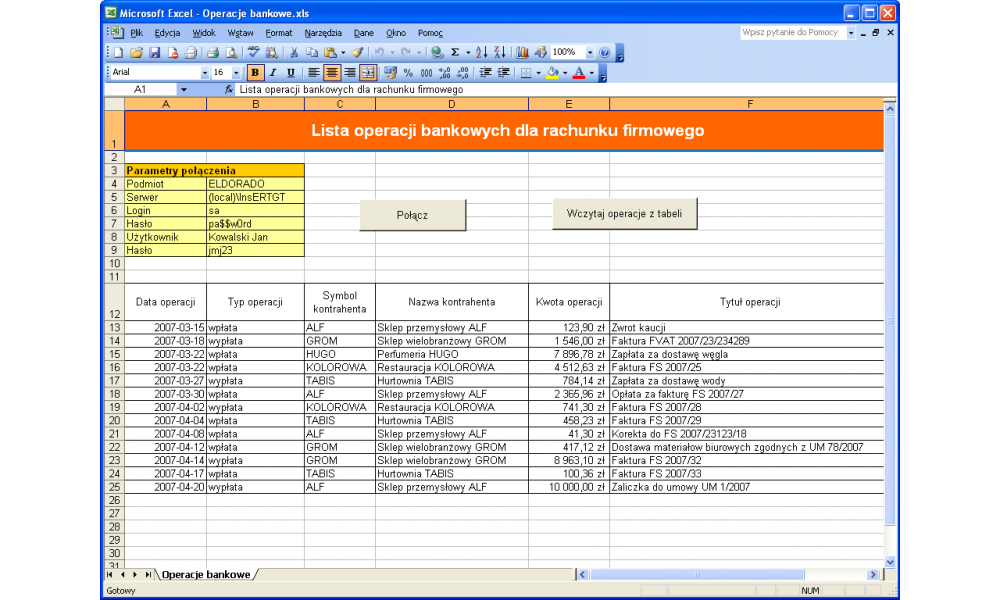1000x600 pixels.
Task: Select column header D
Action: tap(452, 104)
